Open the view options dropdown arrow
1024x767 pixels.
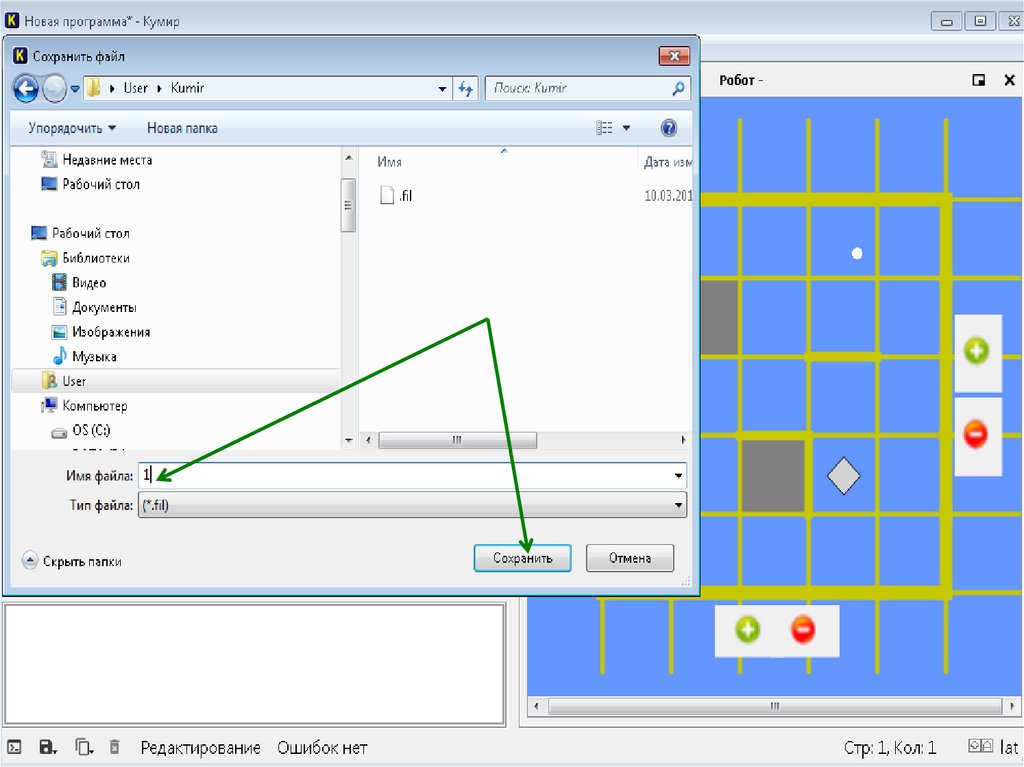(x=626, y=128)
